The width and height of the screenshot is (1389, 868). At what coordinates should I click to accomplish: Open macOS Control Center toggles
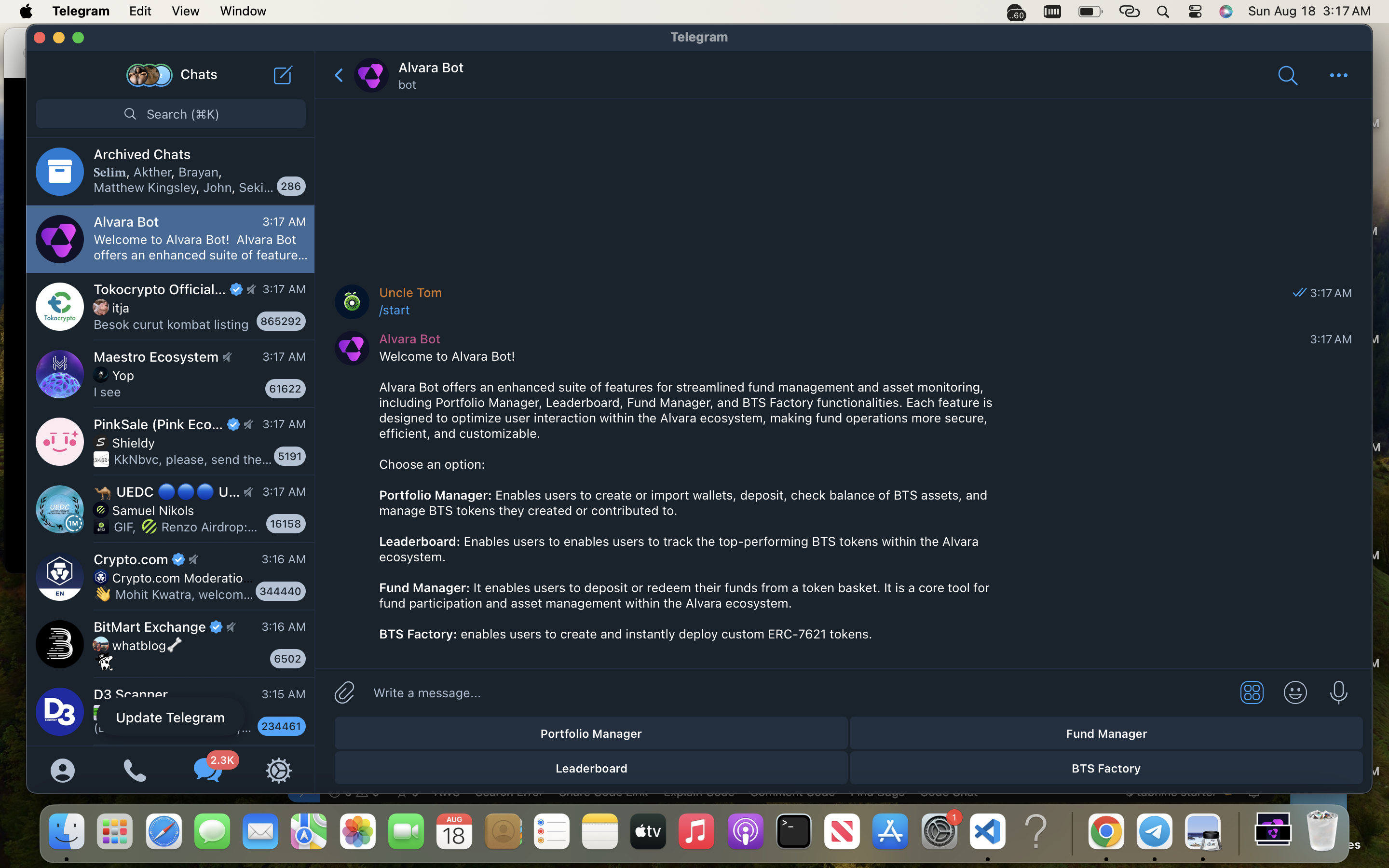click(x=1195, y=12)
